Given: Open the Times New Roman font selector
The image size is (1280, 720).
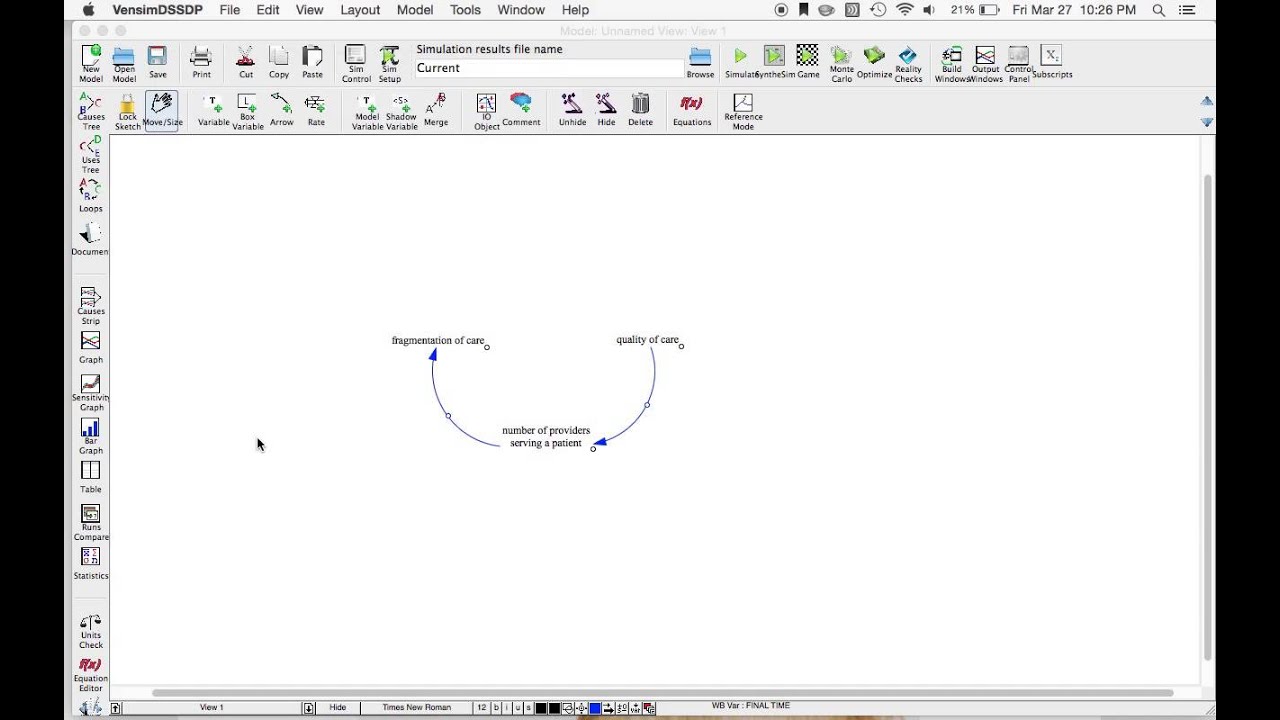Looking at the screenshot, I should (417, 707).
